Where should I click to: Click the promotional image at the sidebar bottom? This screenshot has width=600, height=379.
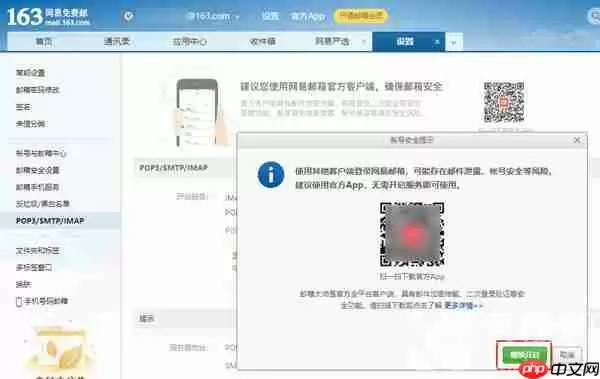tap(60, 350)
